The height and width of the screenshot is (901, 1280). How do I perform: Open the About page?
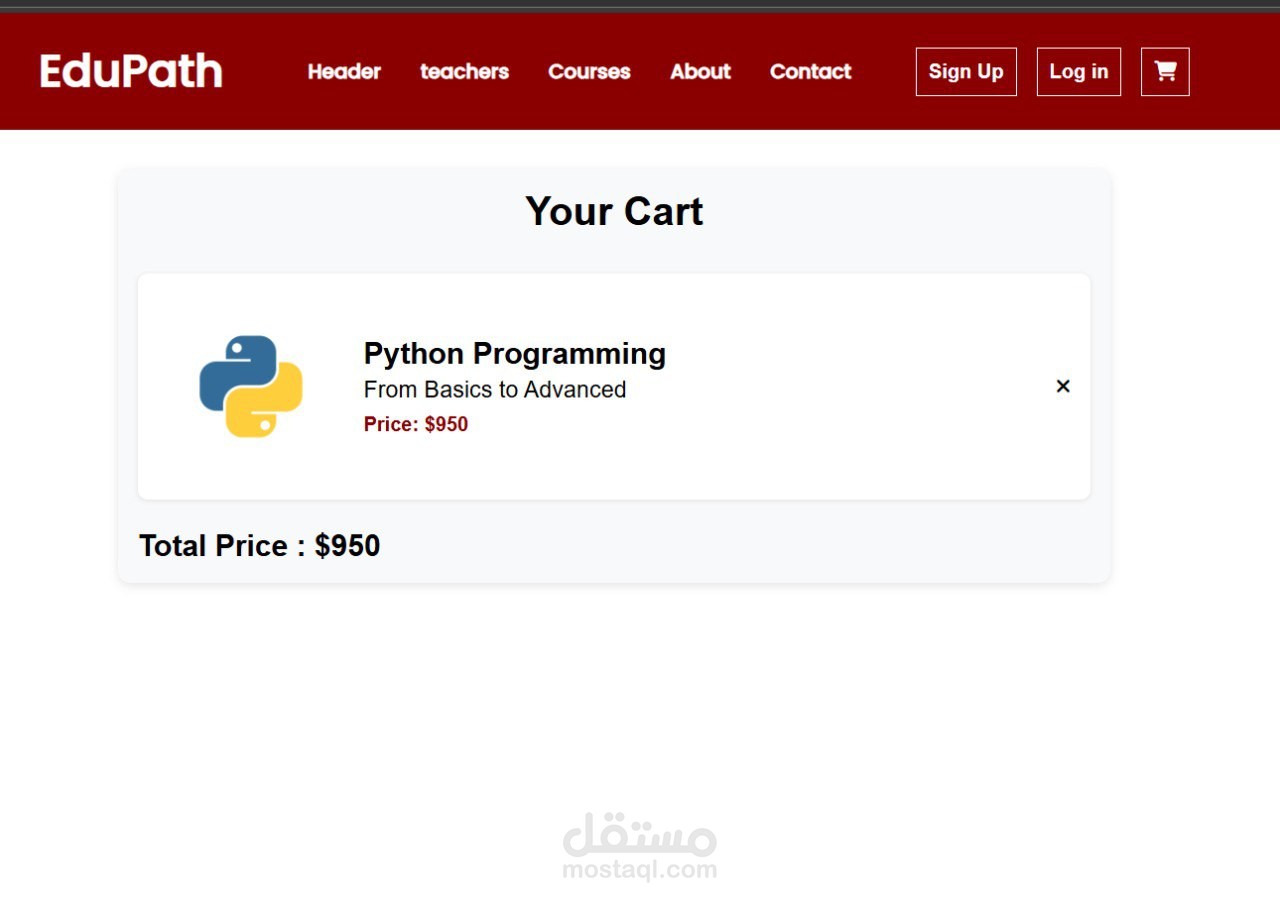[700, 72]
